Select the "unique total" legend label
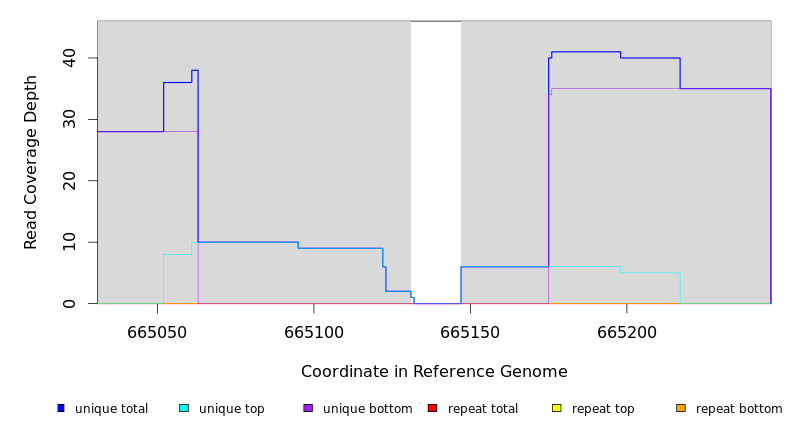792x432 pixels. [111, 409]
